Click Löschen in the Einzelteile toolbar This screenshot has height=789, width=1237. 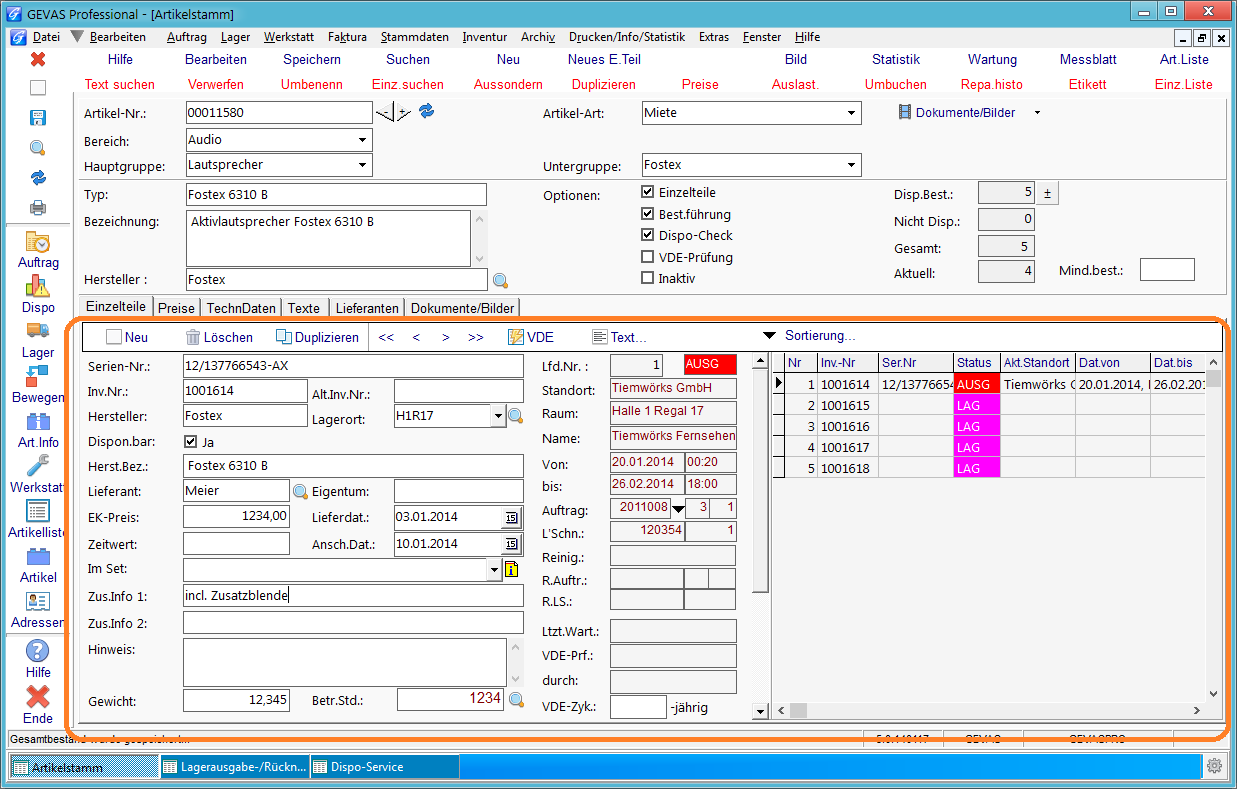(x=219, y=337)
